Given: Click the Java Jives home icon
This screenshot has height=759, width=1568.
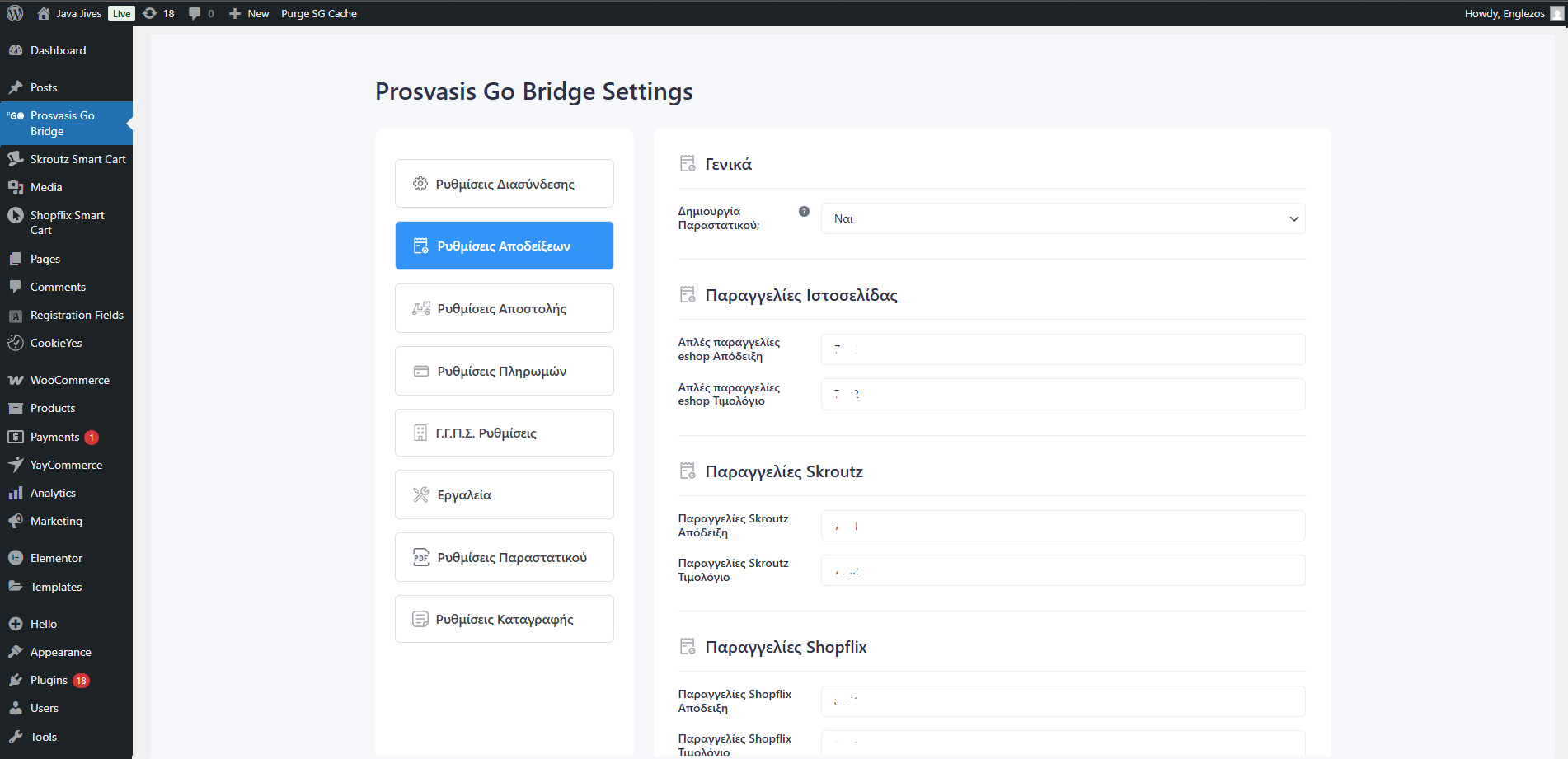Looking at the screenshot, I should (x=44, y=13).
